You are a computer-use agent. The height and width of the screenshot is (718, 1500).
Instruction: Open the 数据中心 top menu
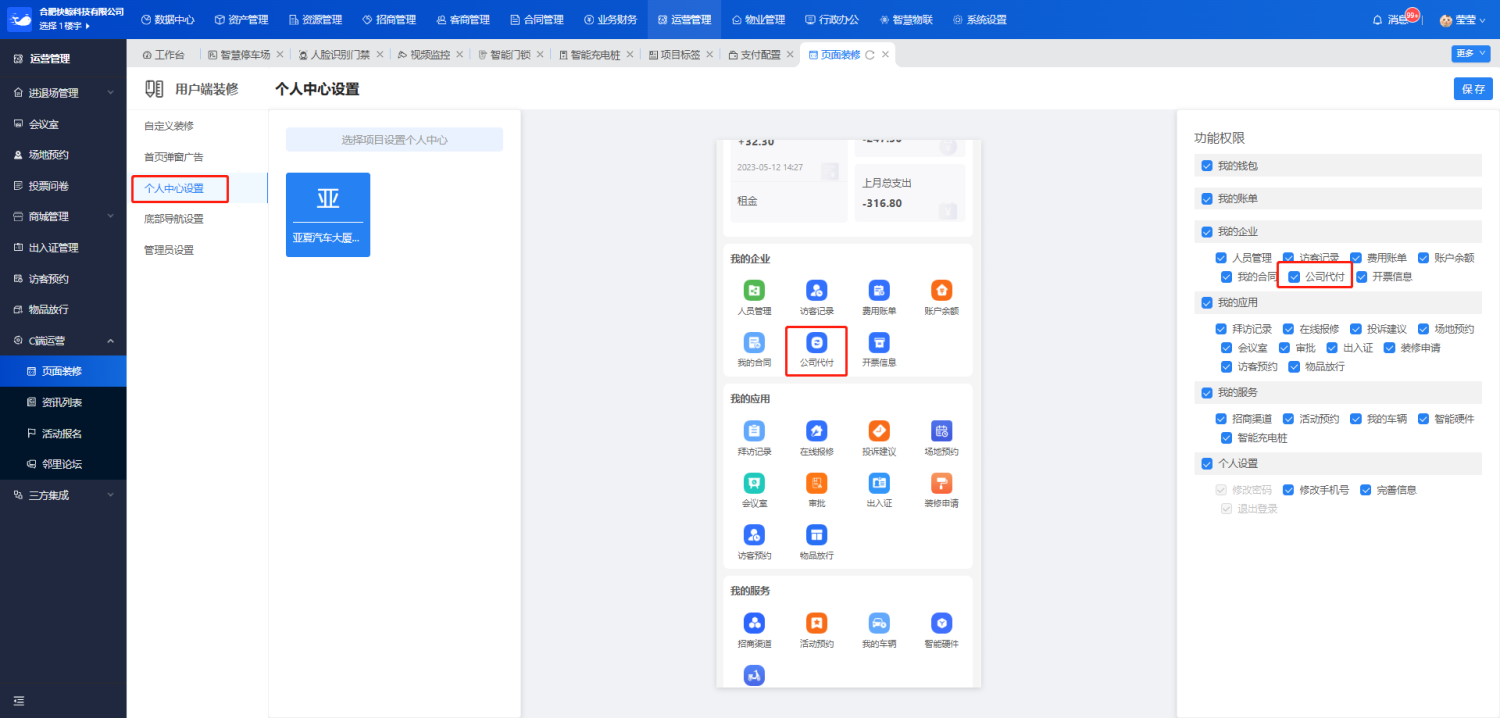[x=167, y=20]
